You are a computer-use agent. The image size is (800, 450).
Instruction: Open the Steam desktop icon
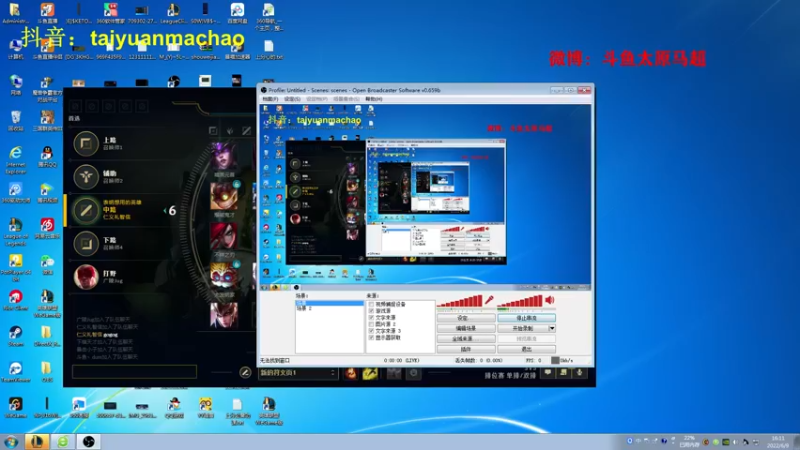pos(15,336)
